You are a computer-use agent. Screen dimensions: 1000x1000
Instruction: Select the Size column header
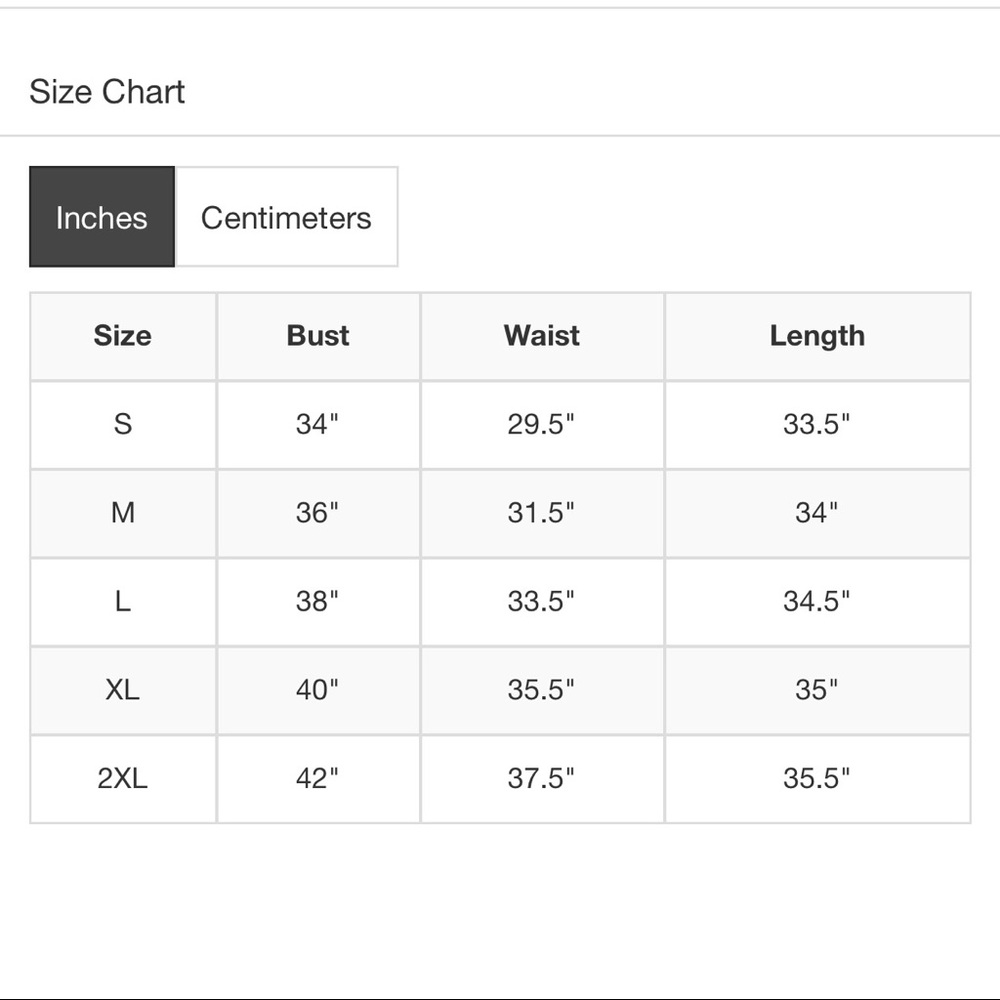click(122, 336)
